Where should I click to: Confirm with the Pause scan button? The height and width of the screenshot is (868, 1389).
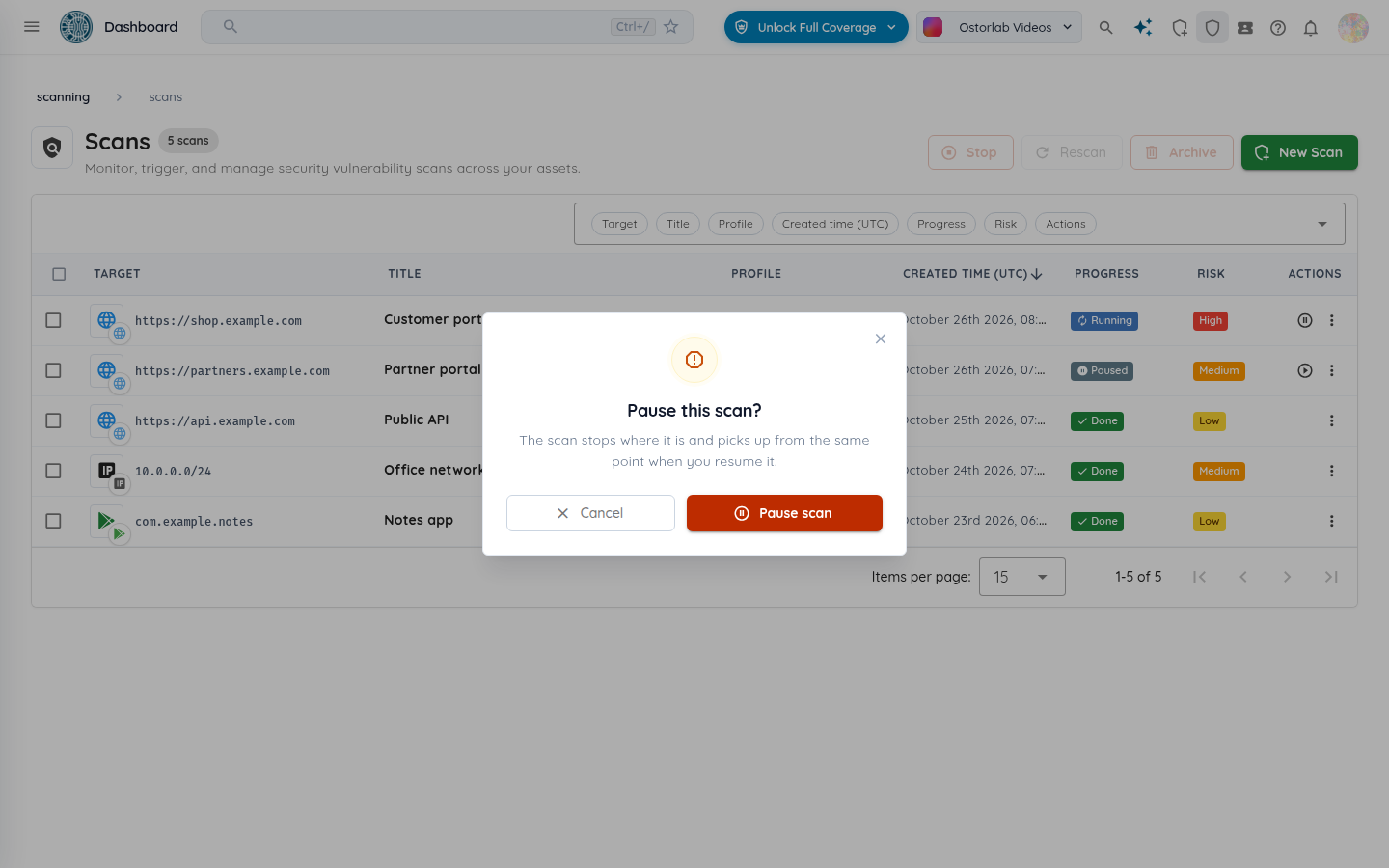(x=784, y=513)
